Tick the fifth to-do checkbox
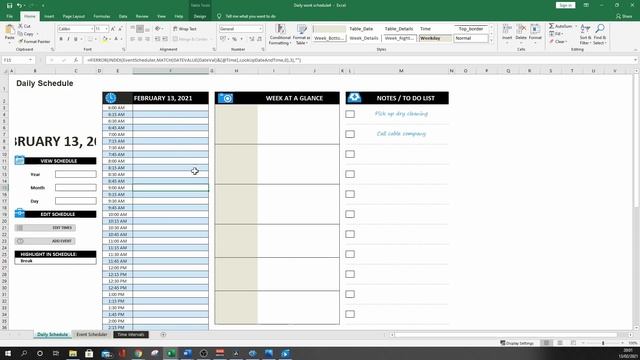The width and height of the screenshot is (640, 360). click(350, 194)
